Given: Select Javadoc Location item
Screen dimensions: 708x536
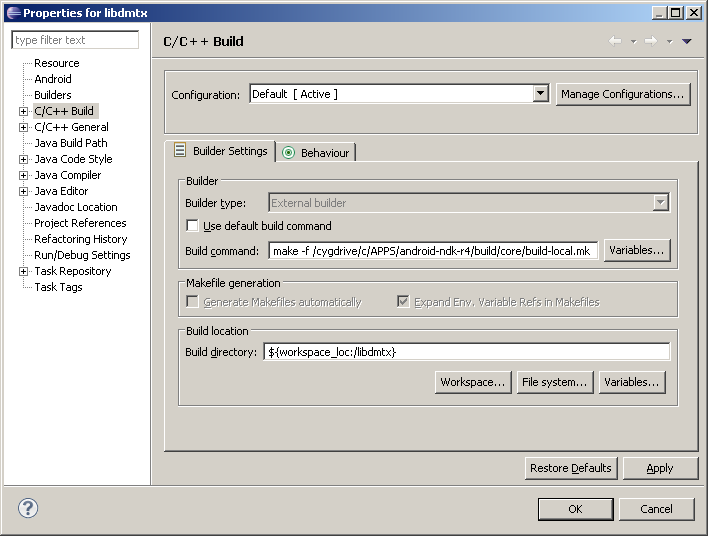Looking at the screenshot, I should click(x=76, y=207).
